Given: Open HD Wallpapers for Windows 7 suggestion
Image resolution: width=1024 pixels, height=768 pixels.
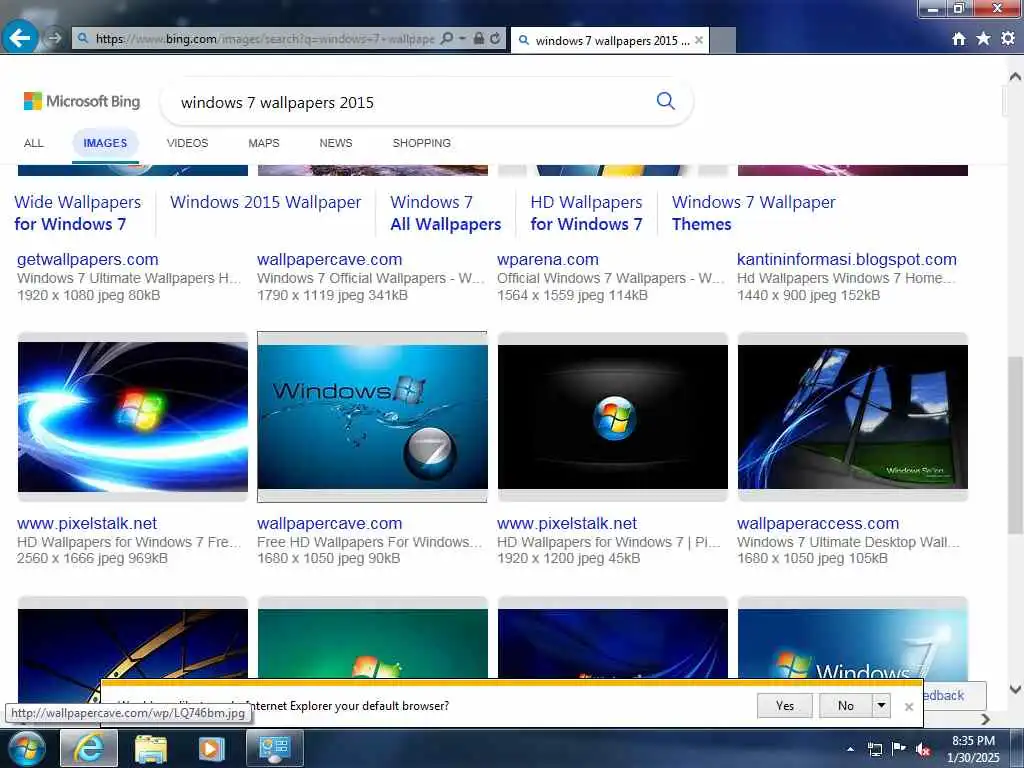Looking at the screenshot, I should pyautogui.click(x=586, y=213).
